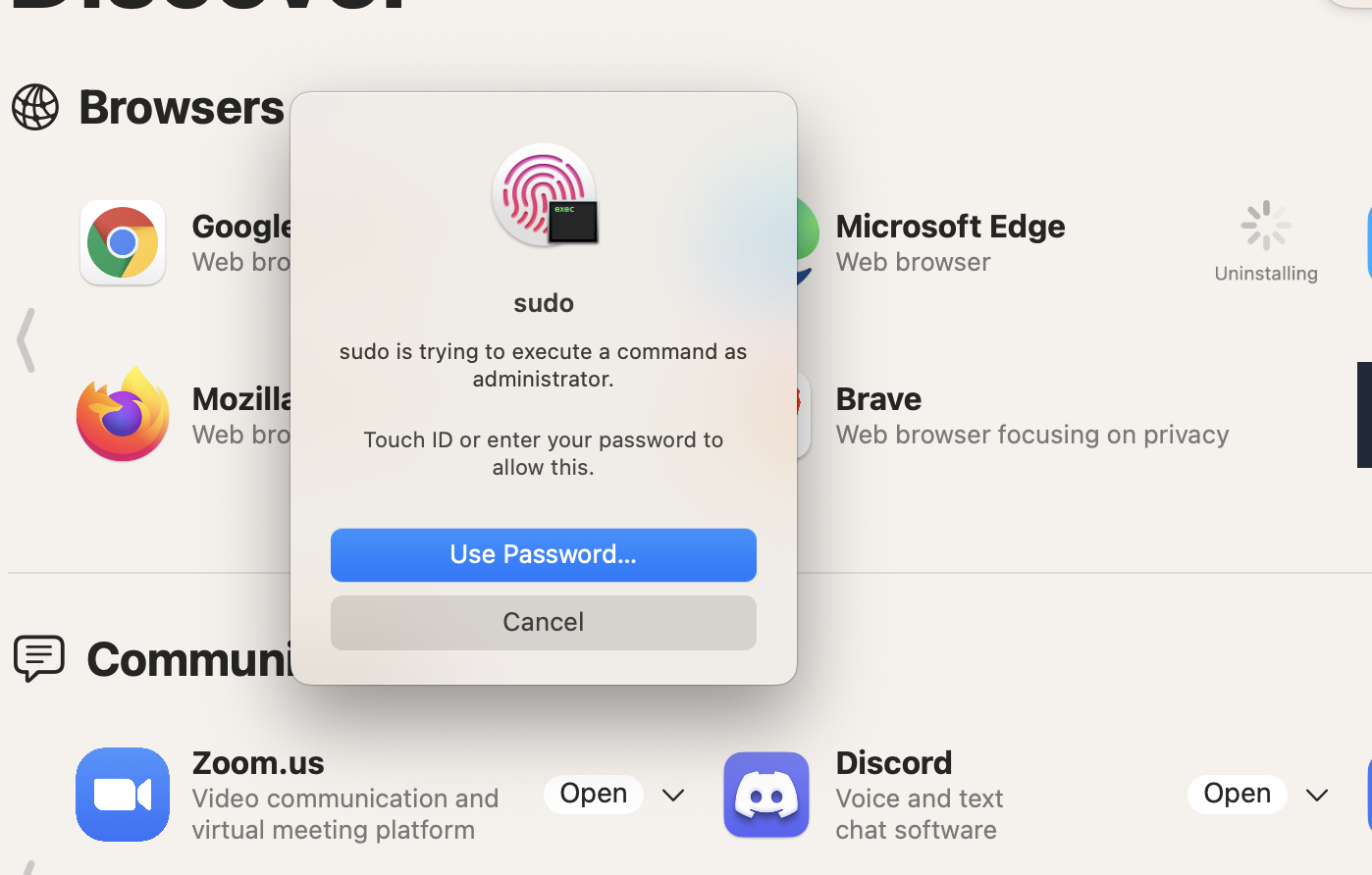
Task: Click the Discord voice and text description
Action: (x=919, y=814)
